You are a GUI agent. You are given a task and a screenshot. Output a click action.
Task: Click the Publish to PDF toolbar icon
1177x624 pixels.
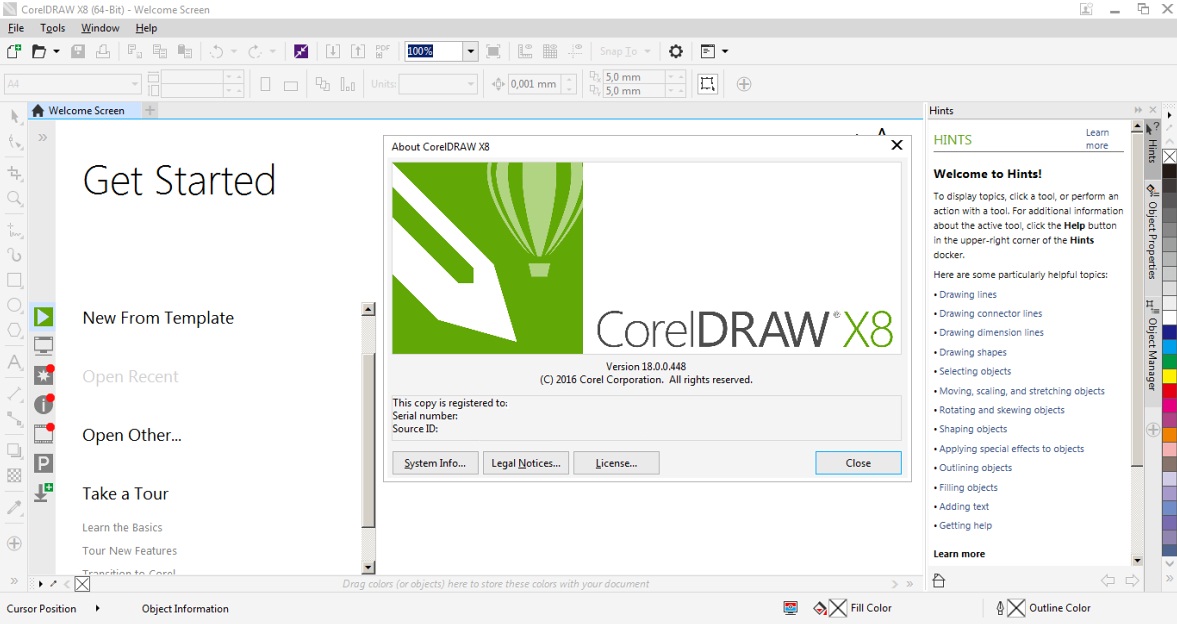383,51
